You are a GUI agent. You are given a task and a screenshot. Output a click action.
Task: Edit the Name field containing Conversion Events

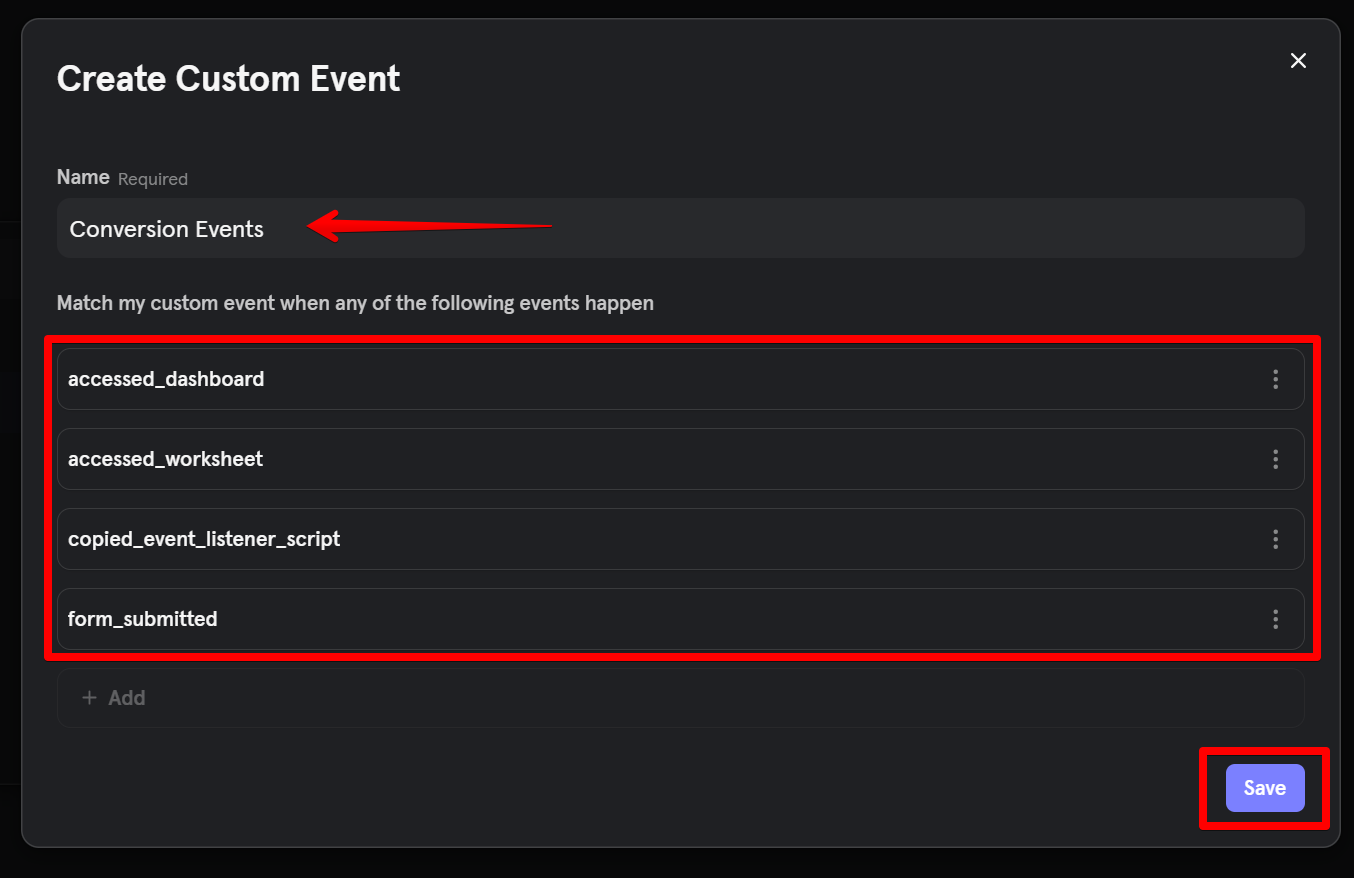(x=400, y=228)
